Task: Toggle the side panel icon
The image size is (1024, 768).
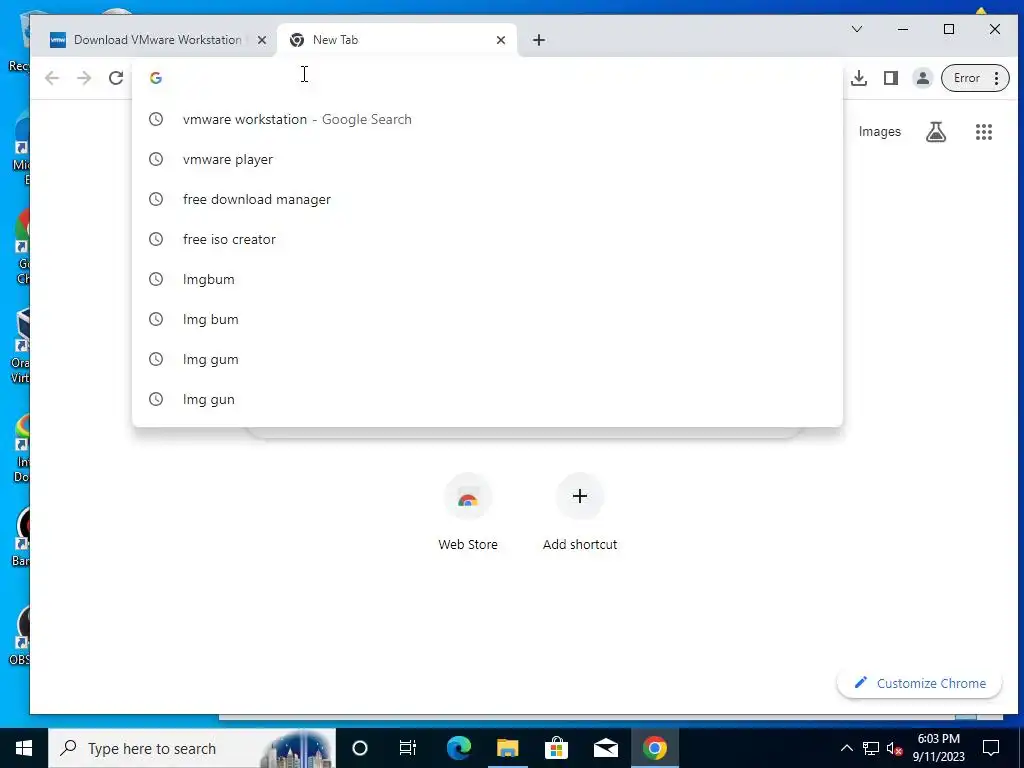Action: pos(891,78)
